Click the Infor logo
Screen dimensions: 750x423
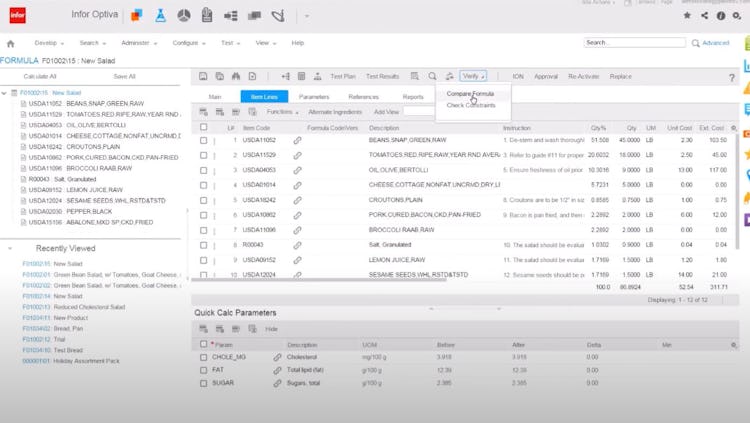coord(18,15)
